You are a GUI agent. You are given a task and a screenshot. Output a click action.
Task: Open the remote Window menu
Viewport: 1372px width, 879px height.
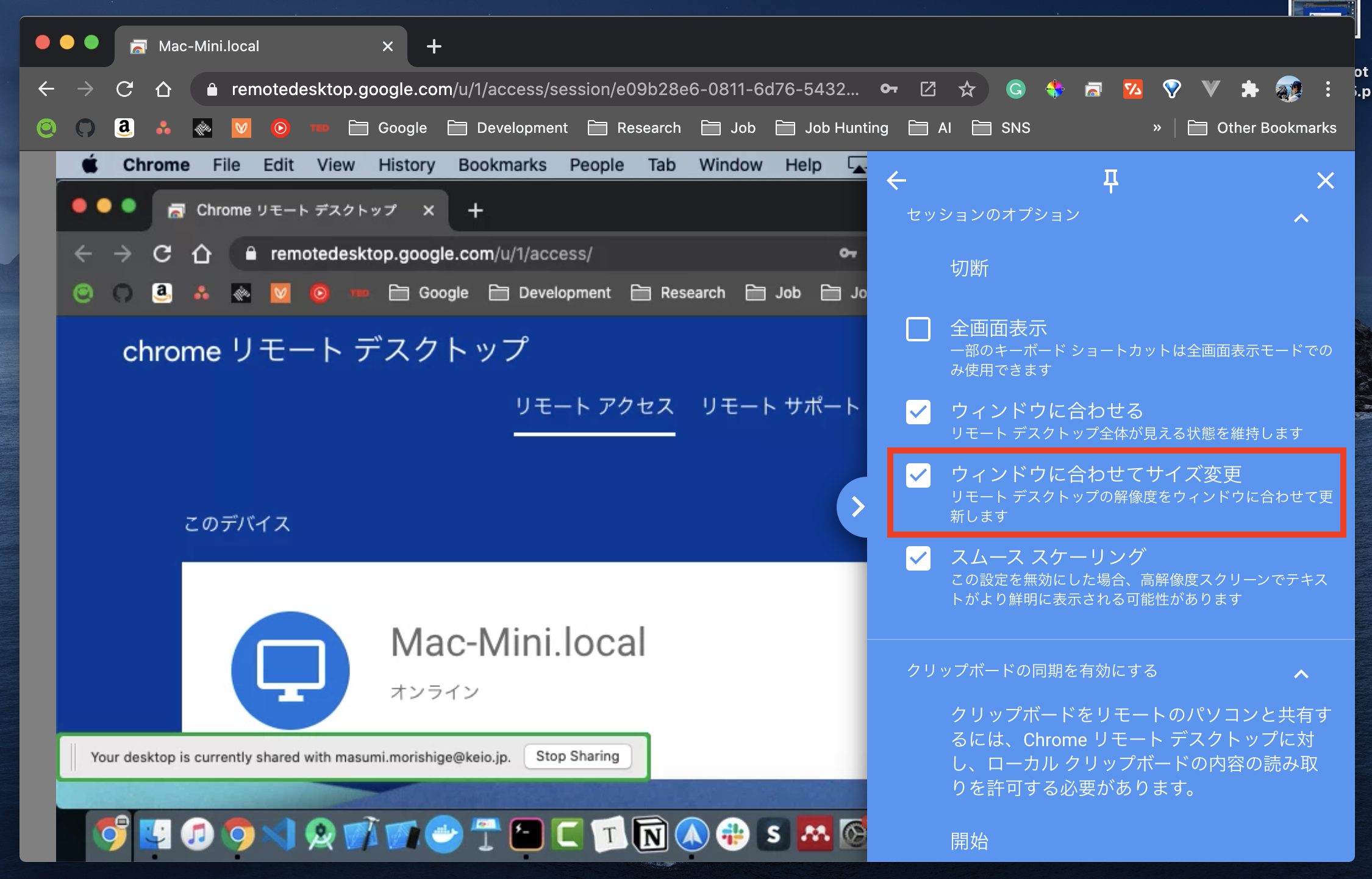[731, 165]
